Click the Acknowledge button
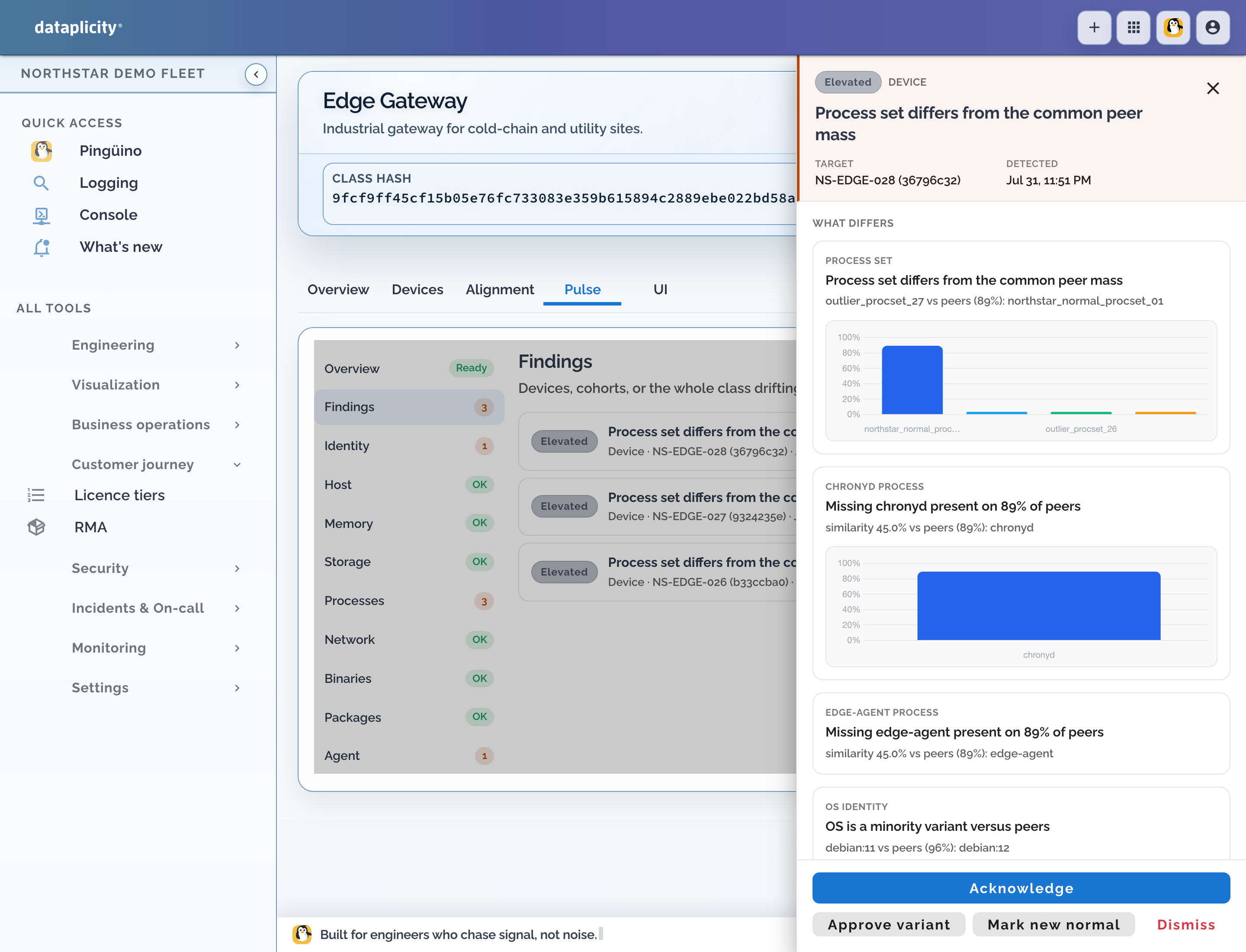This screenshot has width=1246, height=952. click(x=1021, y=888)
